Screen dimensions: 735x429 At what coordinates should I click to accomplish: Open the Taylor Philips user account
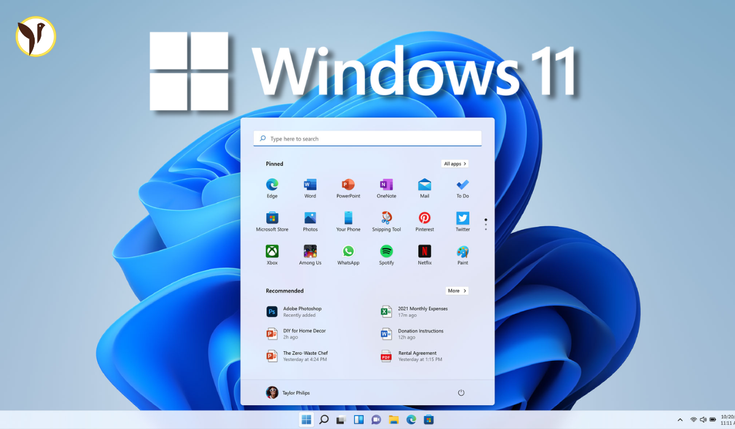(x=288, y=392)
